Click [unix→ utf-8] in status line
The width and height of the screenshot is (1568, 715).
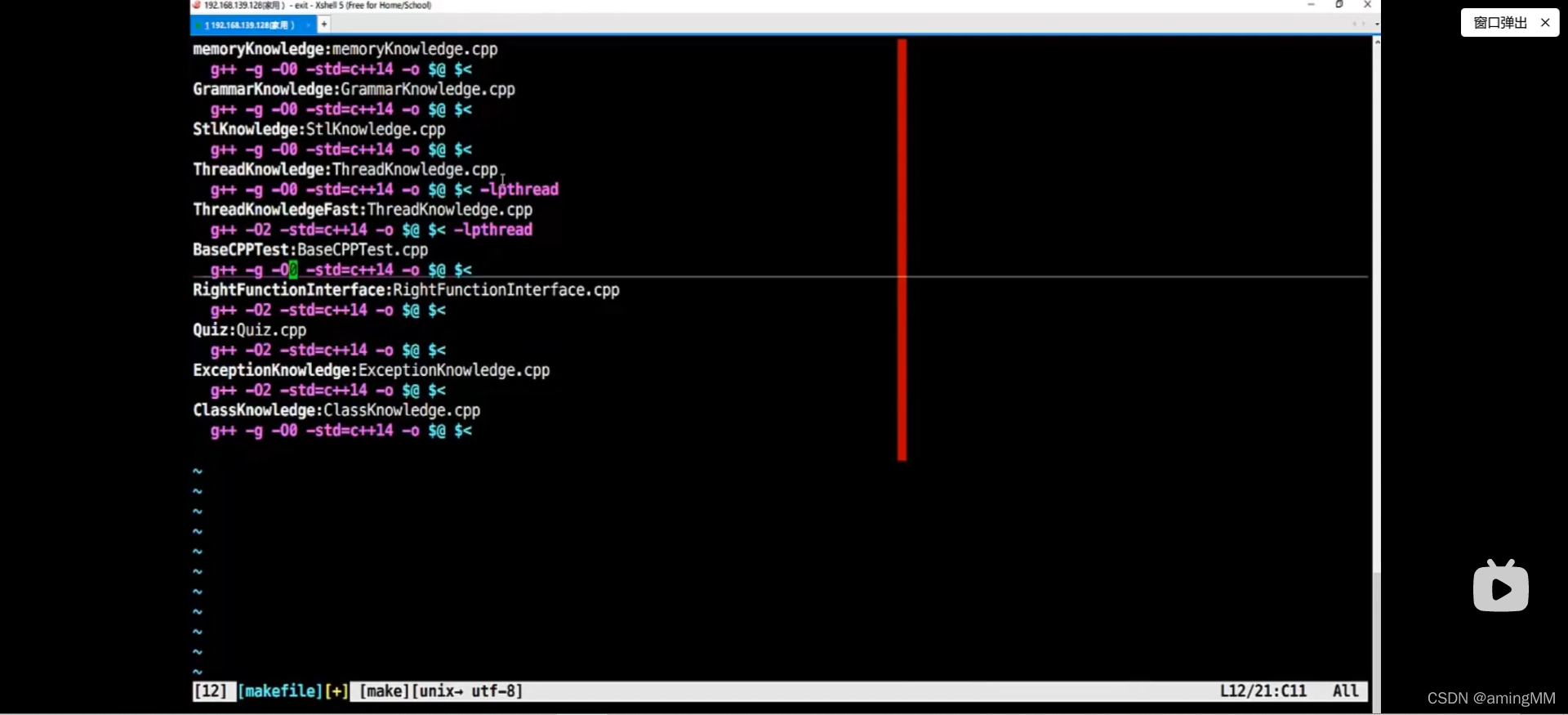pyautogui.click(x=467, y=691)
